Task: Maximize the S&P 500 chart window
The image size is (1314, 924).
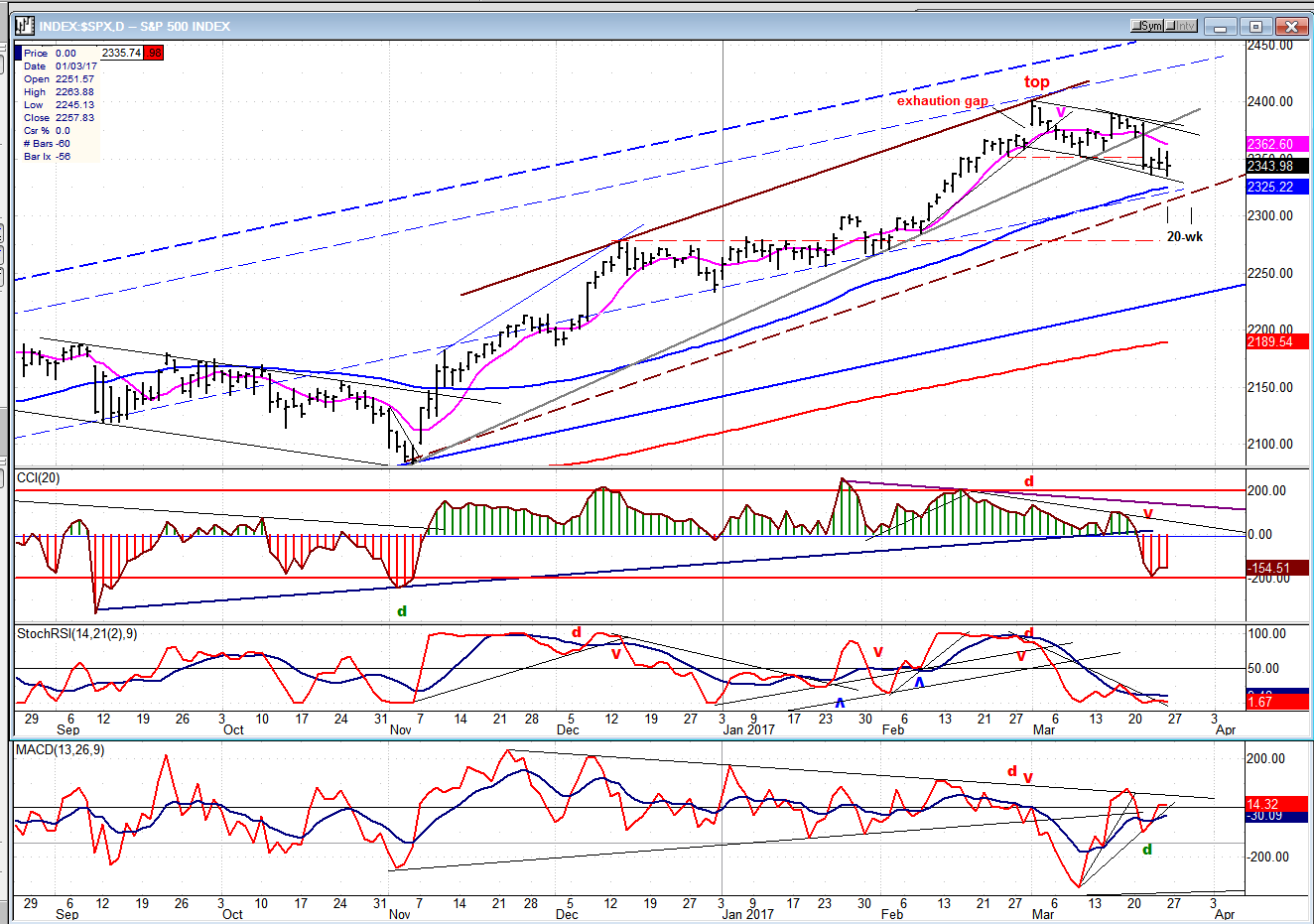Action: click(x=1255, y=27)
